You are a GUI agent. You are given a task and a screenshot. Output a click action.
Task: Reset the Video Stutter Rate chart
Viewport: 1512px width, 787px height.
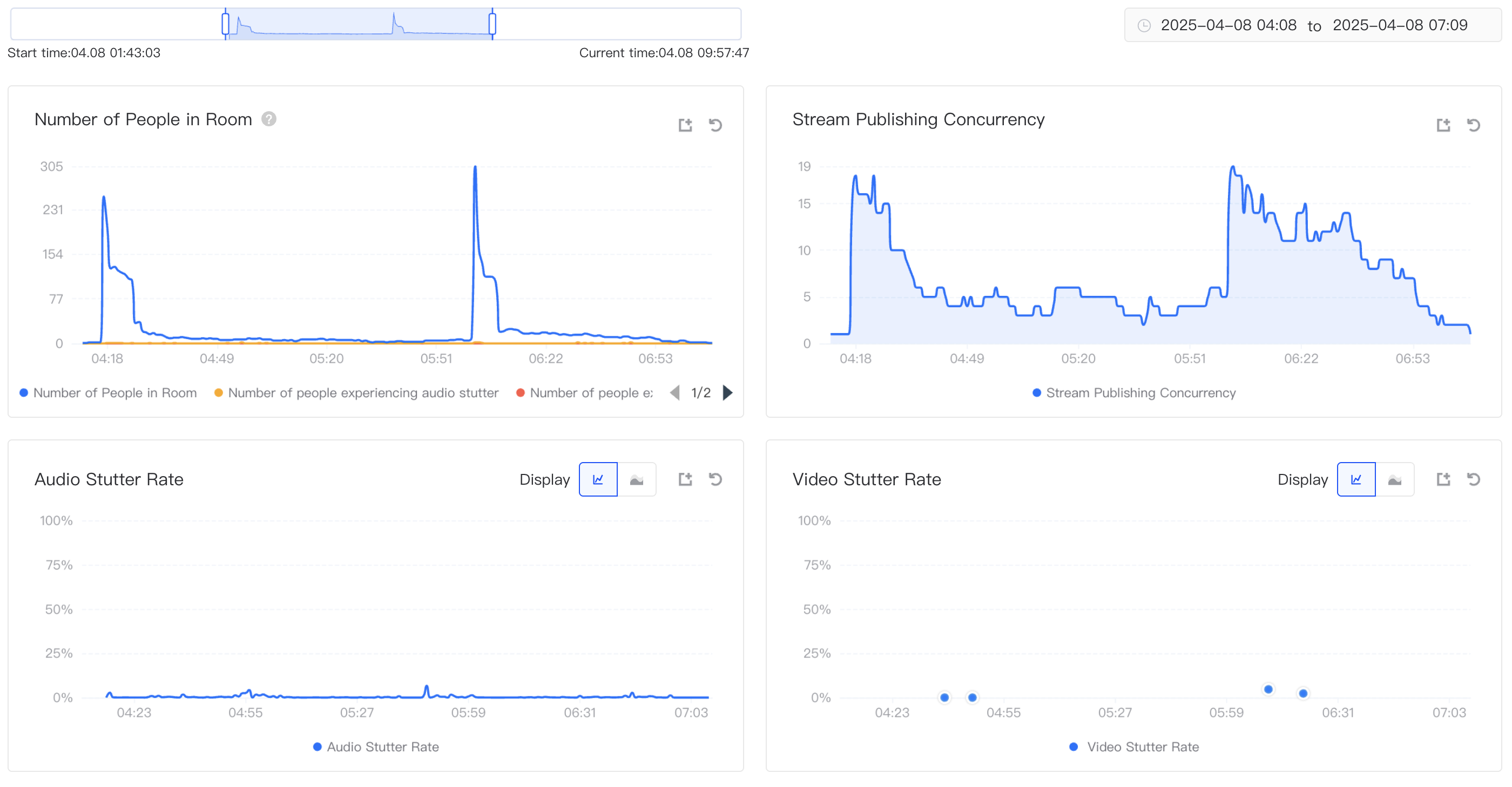click(1473, 479)
